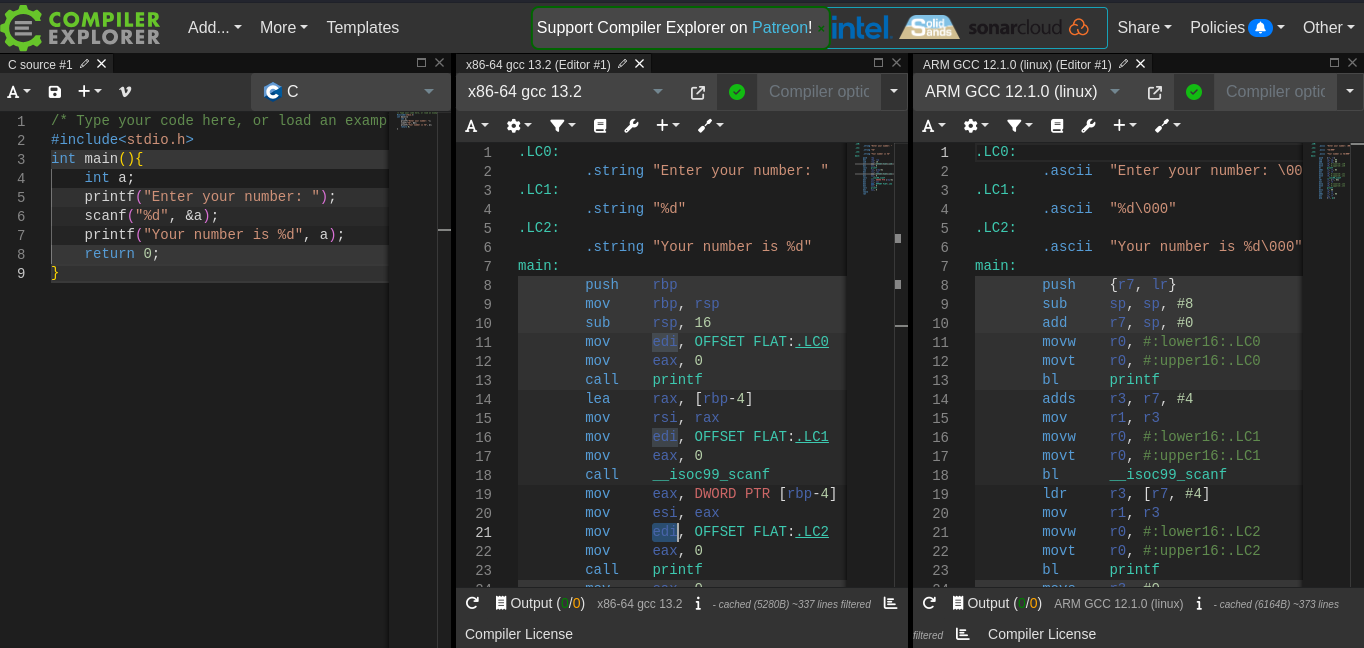Viewport: 1364px width, 648px height.
Task: Click the Compiler Explorer logo
Action: click(x=81, y=27)
